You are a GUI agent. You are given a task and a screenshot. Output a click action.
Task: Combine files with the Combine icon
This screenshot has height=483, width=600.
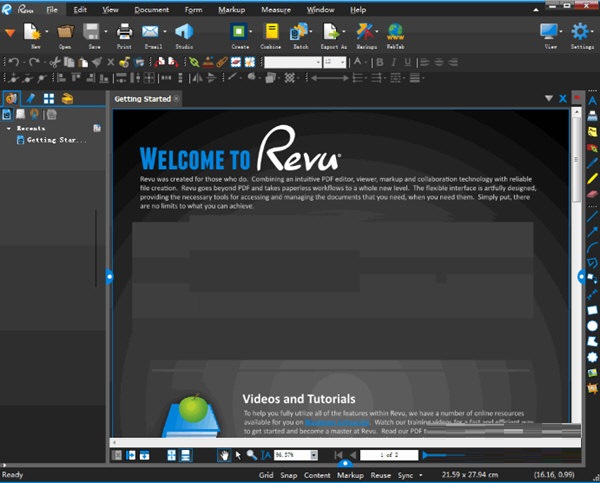272,32
